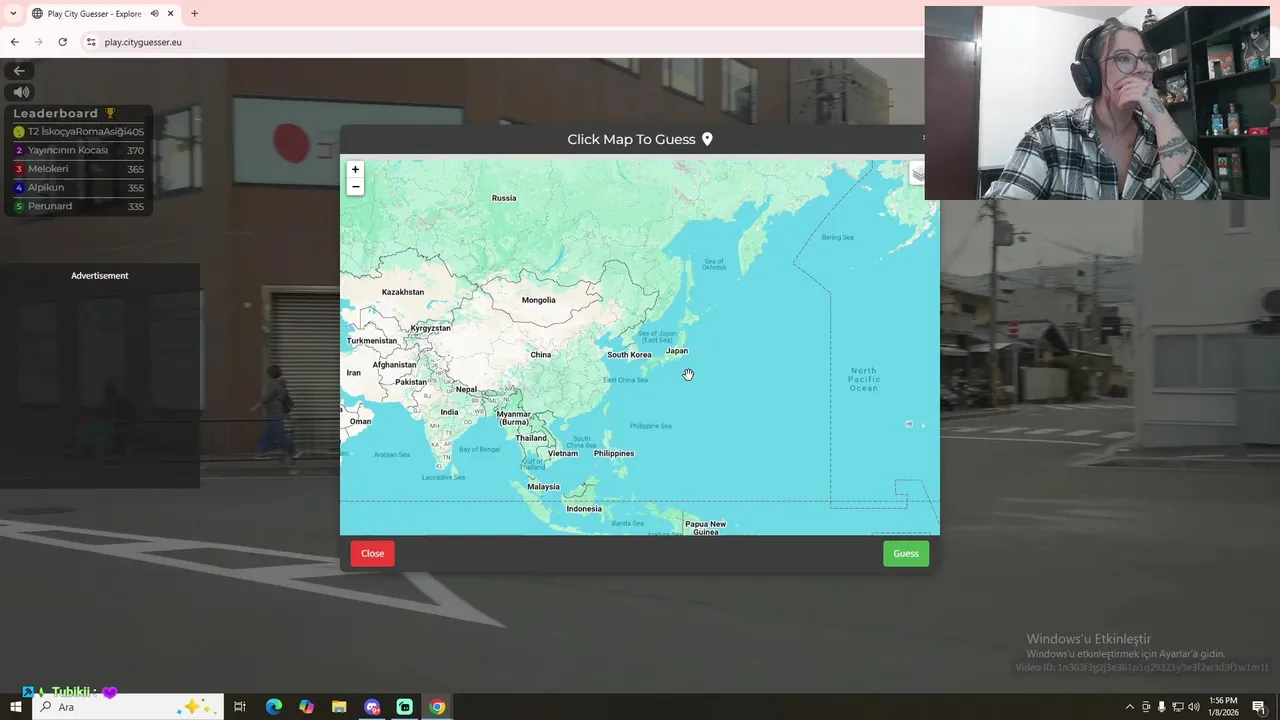This screenshot has width=1280, height=720.
Task: Zoom in the guess map with plus button
Action: (x=355, y=170)
